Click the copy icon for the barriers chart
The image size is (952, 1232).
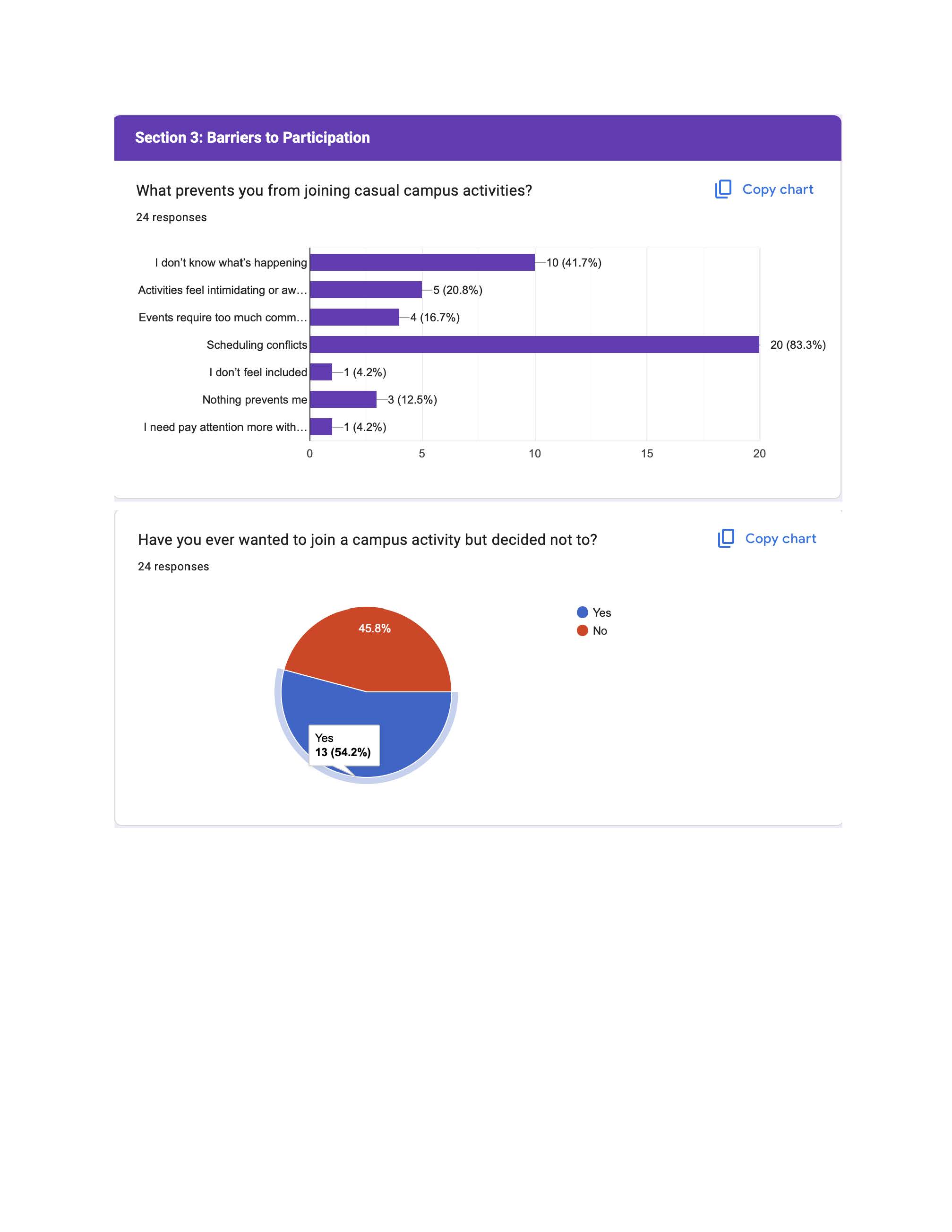[723, 189]
